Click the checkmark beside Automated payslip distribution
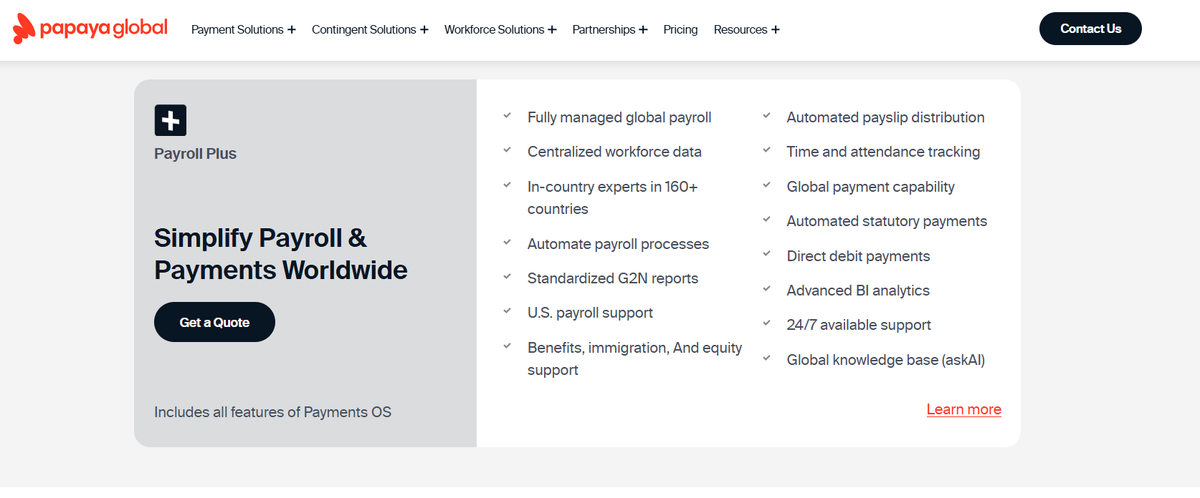 [767, 116]
